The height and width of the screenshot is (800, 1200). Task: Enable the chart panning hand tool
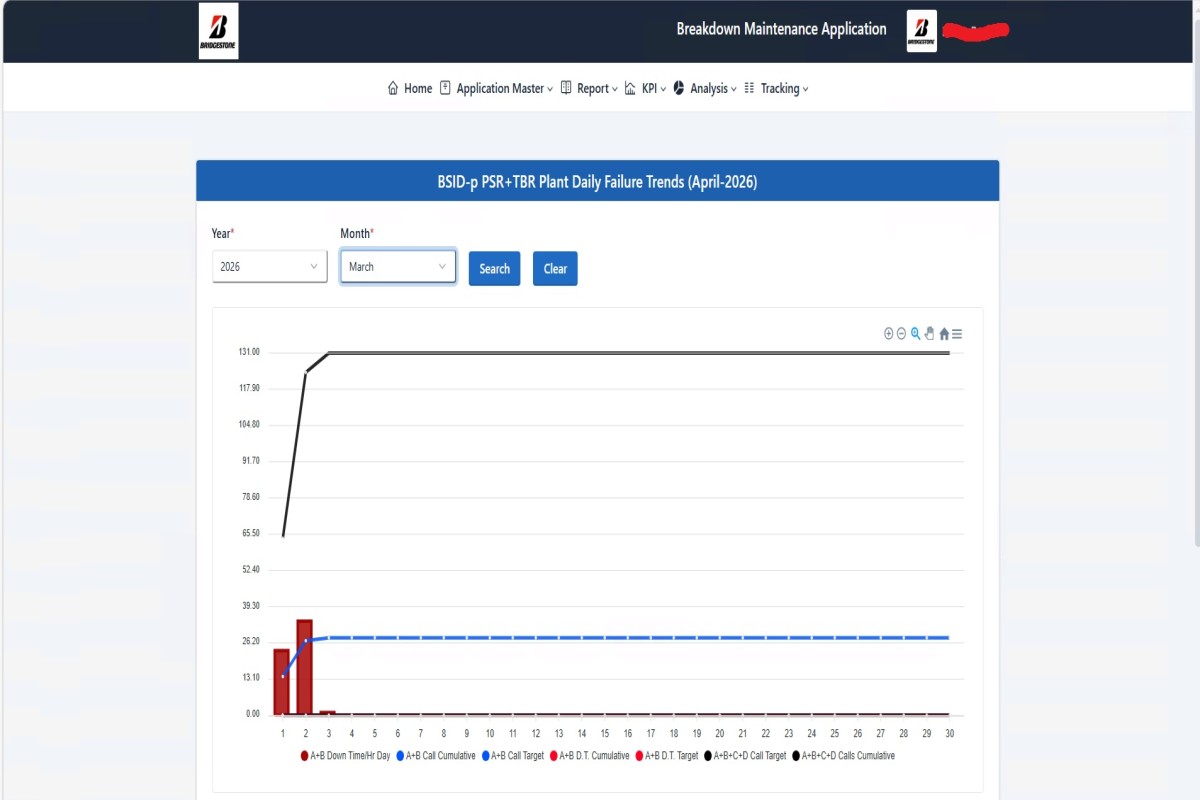[x=929, y=334]
